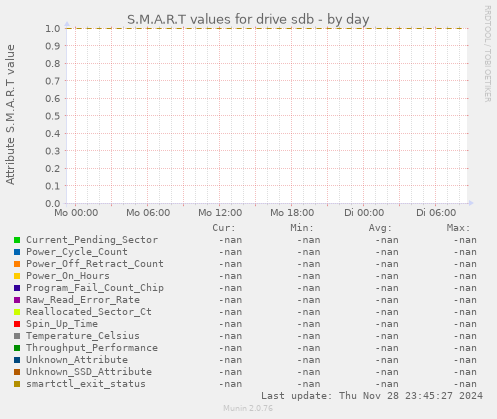
Task: Select the Power_Off_Retract_Count legend label
Action: click(95, 264)
